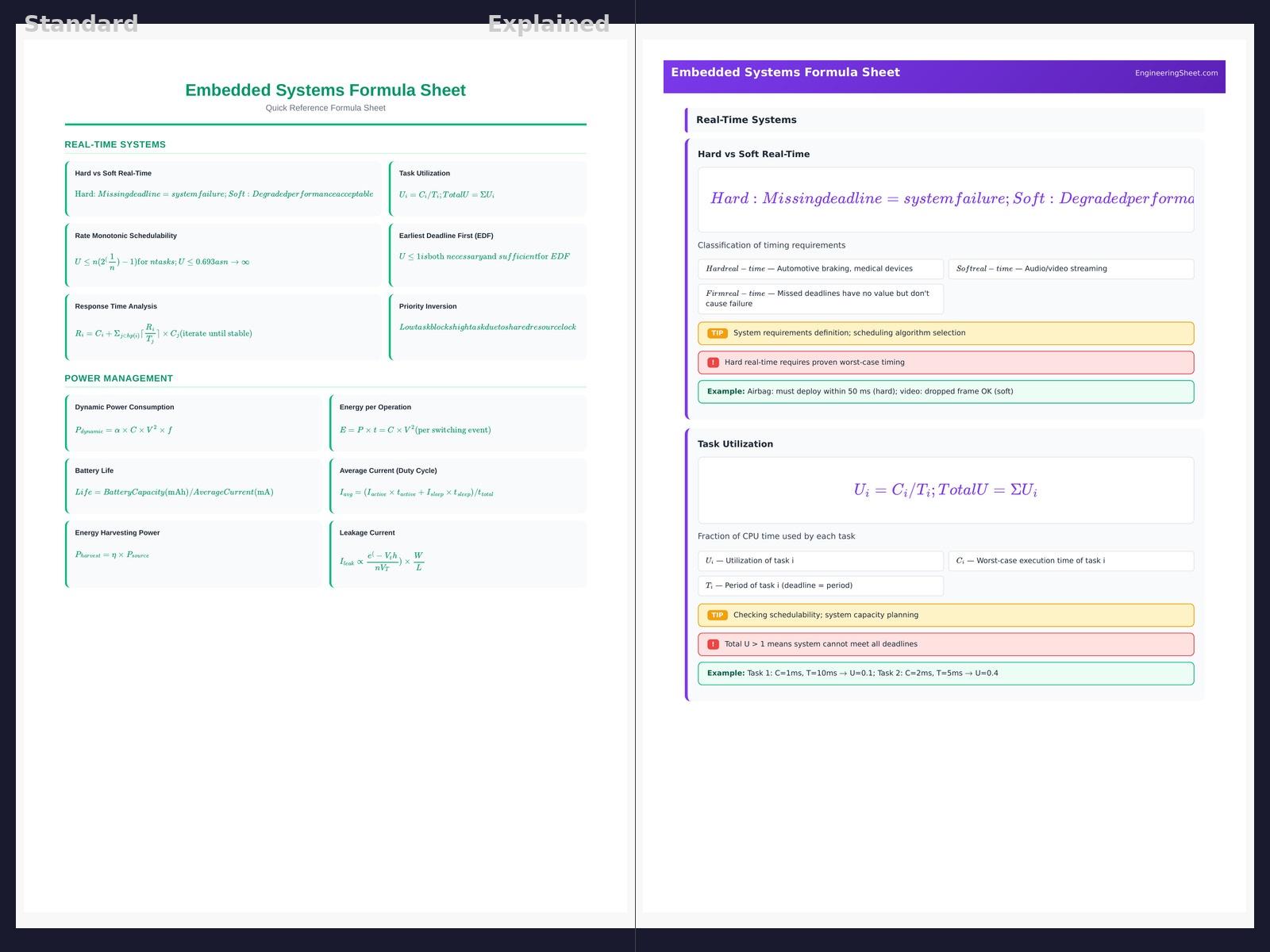Click the Battery Life formula card

coord(194,486)
